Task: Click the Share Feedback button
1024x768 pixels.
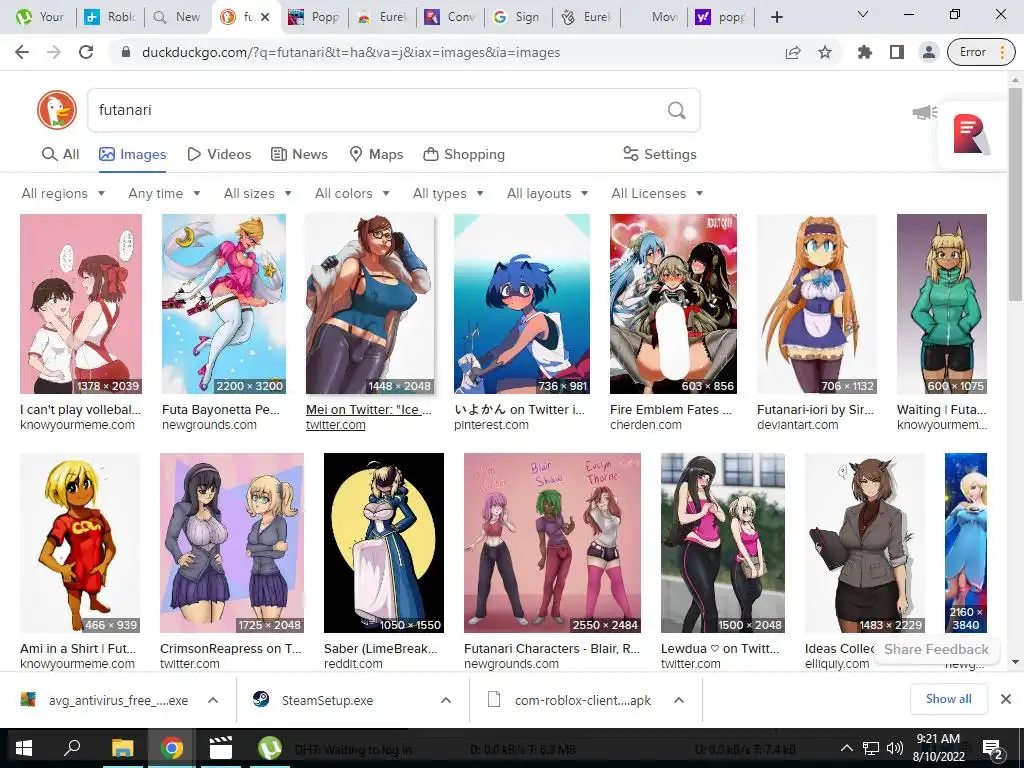Action: pos(936,649)
